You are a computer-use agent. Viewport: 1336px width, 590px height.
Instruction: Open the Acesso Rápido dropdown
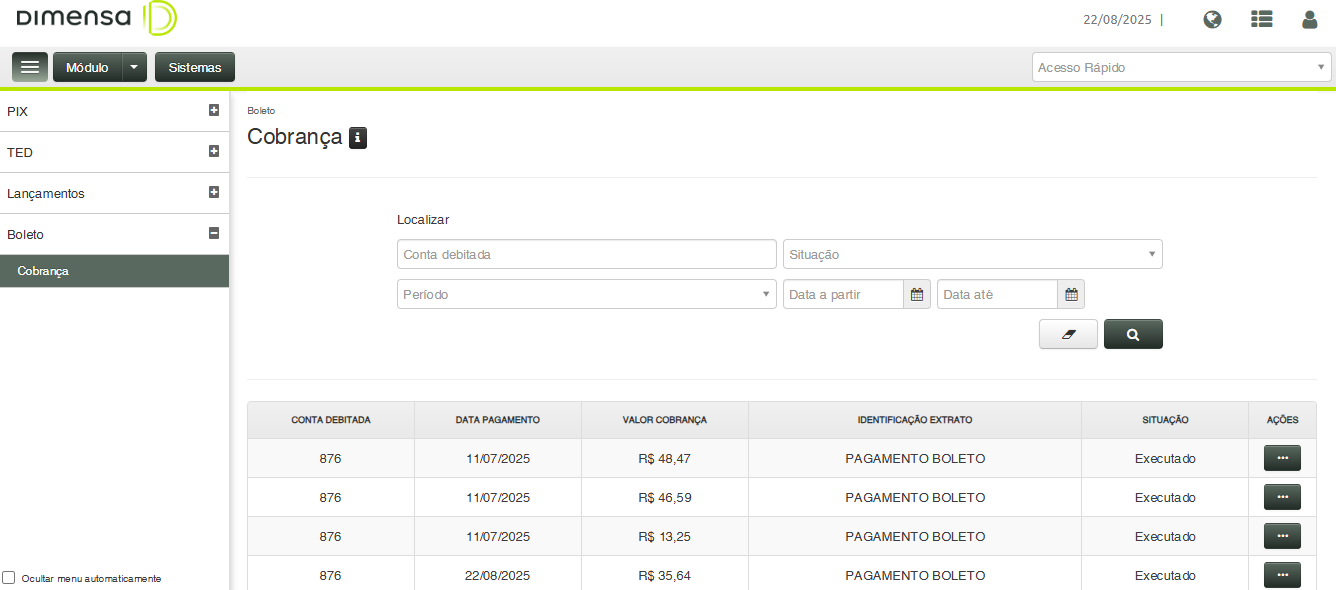point(1180,67)
